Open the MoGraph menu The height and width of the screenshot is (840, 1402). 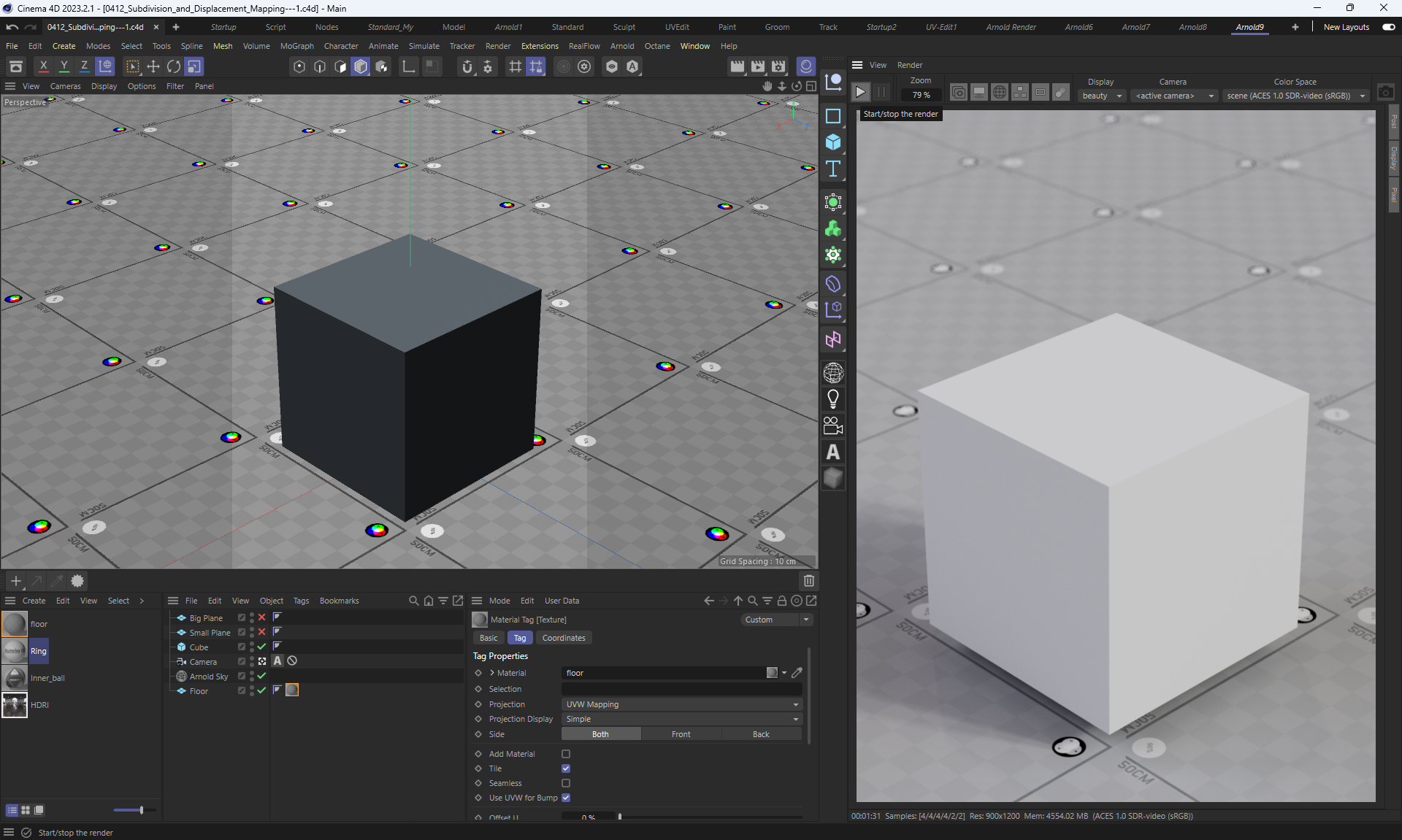click(296, 46)
